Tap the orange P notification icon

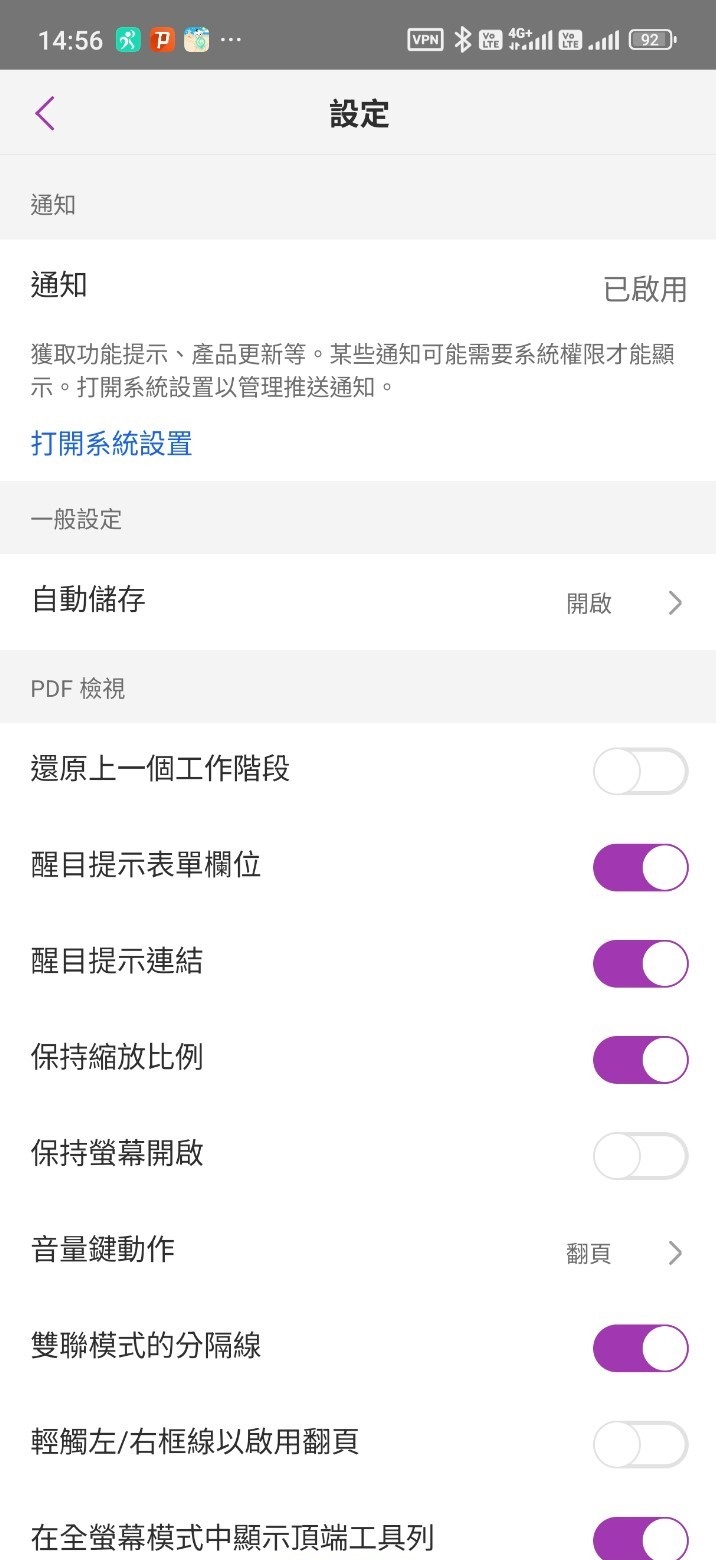(162, 40)
